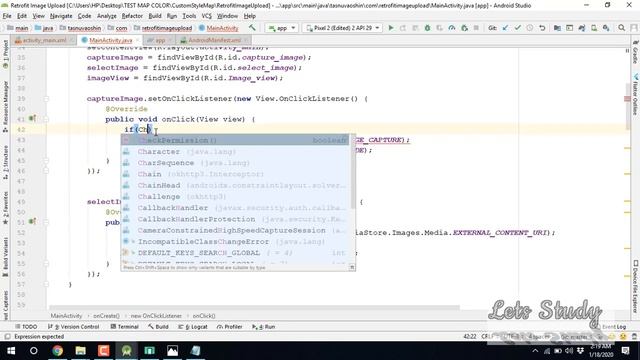
Task: Open Device File Explorer side tab
Action: [x=636, y=286]
